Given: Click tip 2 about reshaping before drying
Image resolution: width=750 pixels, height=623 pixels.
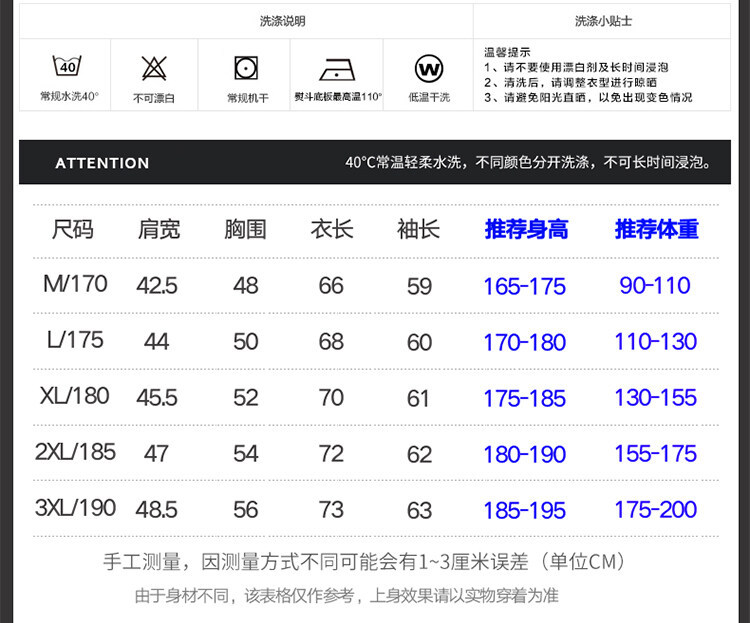Looking at the screenshot, I should [570, 82].
